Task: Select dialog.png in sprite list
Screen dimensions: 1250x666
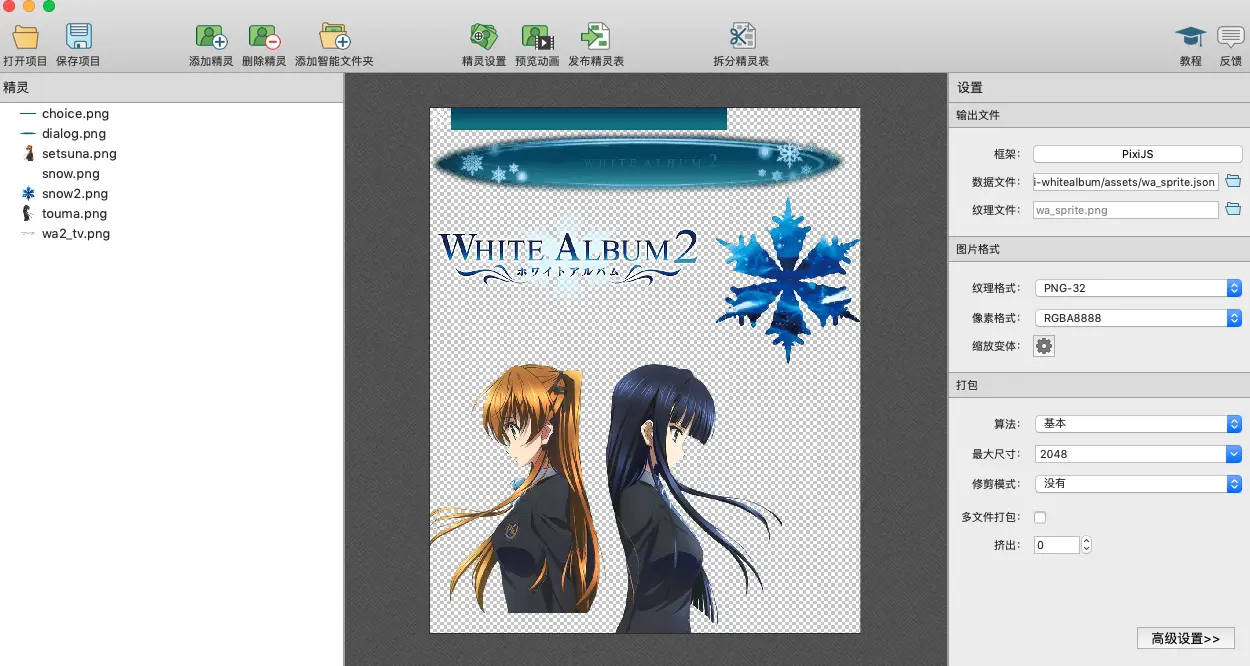Action: pyautogui.click(x=74, y=134)
